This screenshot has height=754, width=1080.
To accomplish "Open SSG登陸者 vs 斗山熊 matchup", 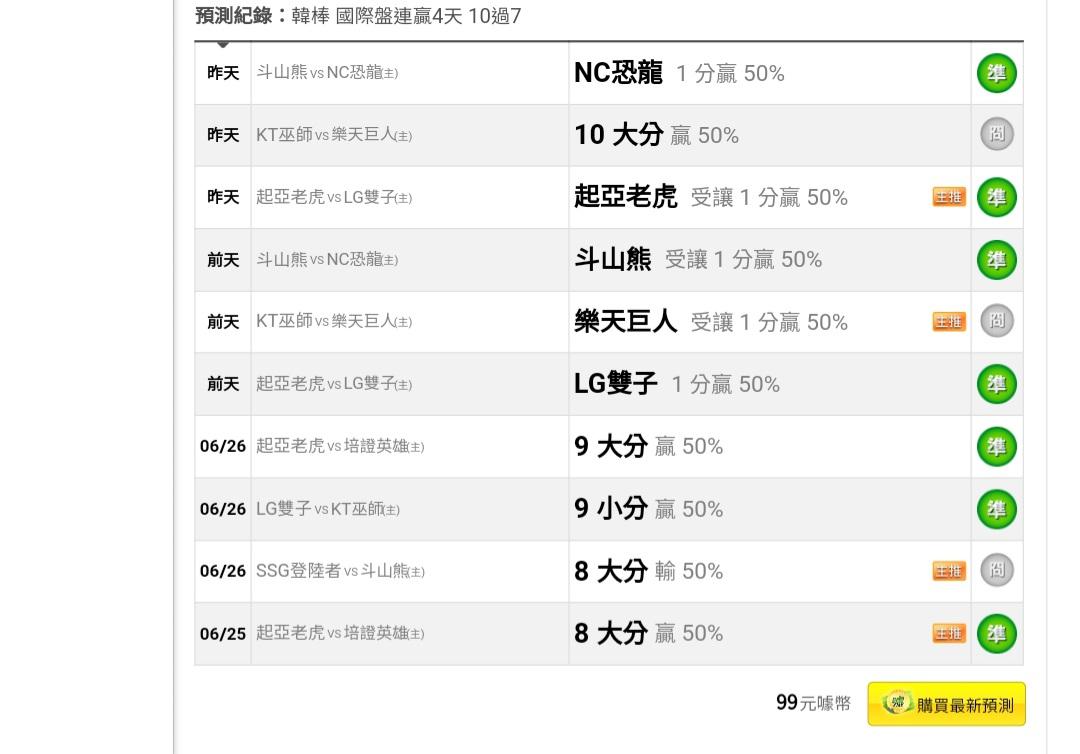I will tap(340, 571).
